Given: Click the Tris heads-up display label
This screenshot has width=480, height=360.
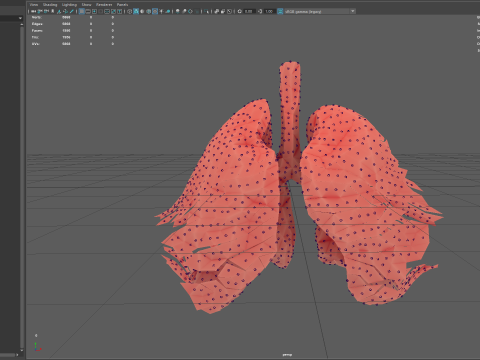Looking at the screenshot, I should coord(35,37).
